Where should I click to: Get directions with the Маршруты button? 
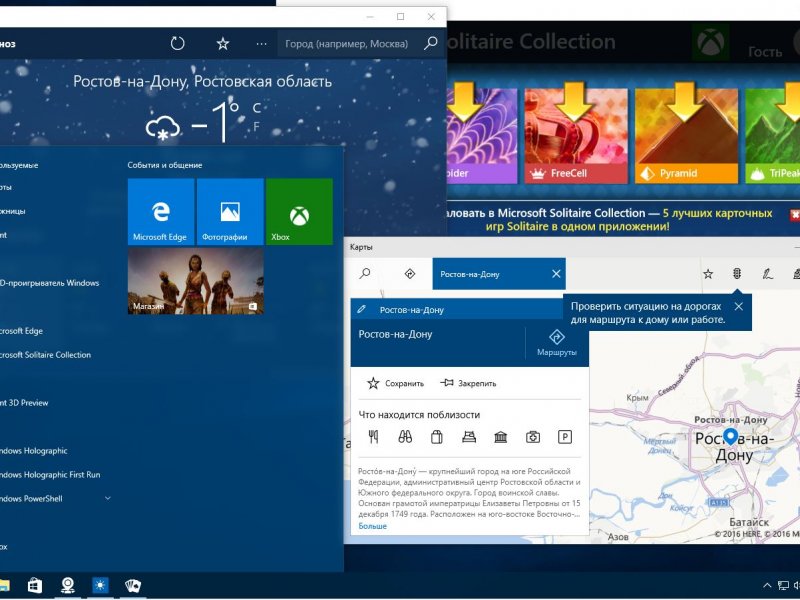557,342
